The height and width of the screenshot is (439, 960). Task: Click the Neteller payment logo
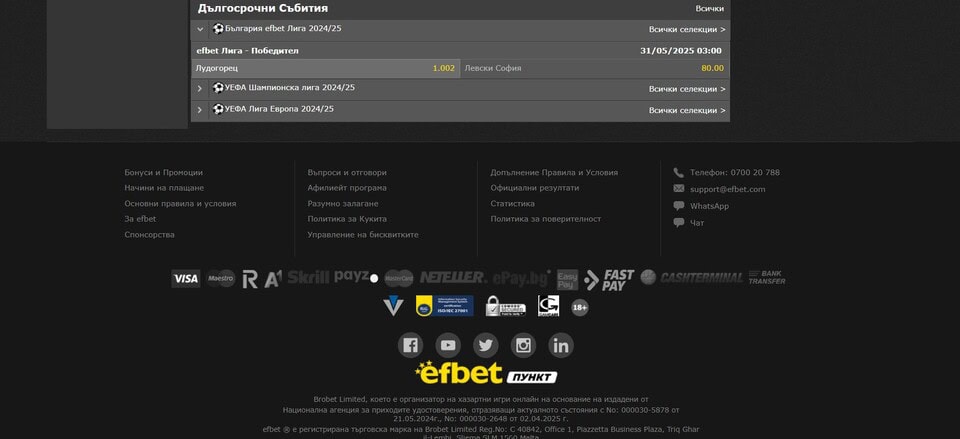tap(452, 277)
